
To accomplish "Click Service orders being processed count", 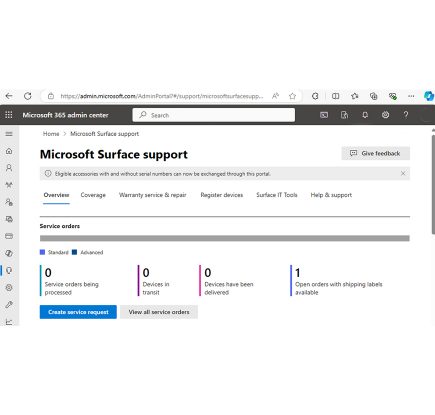I will pos(48,273).
